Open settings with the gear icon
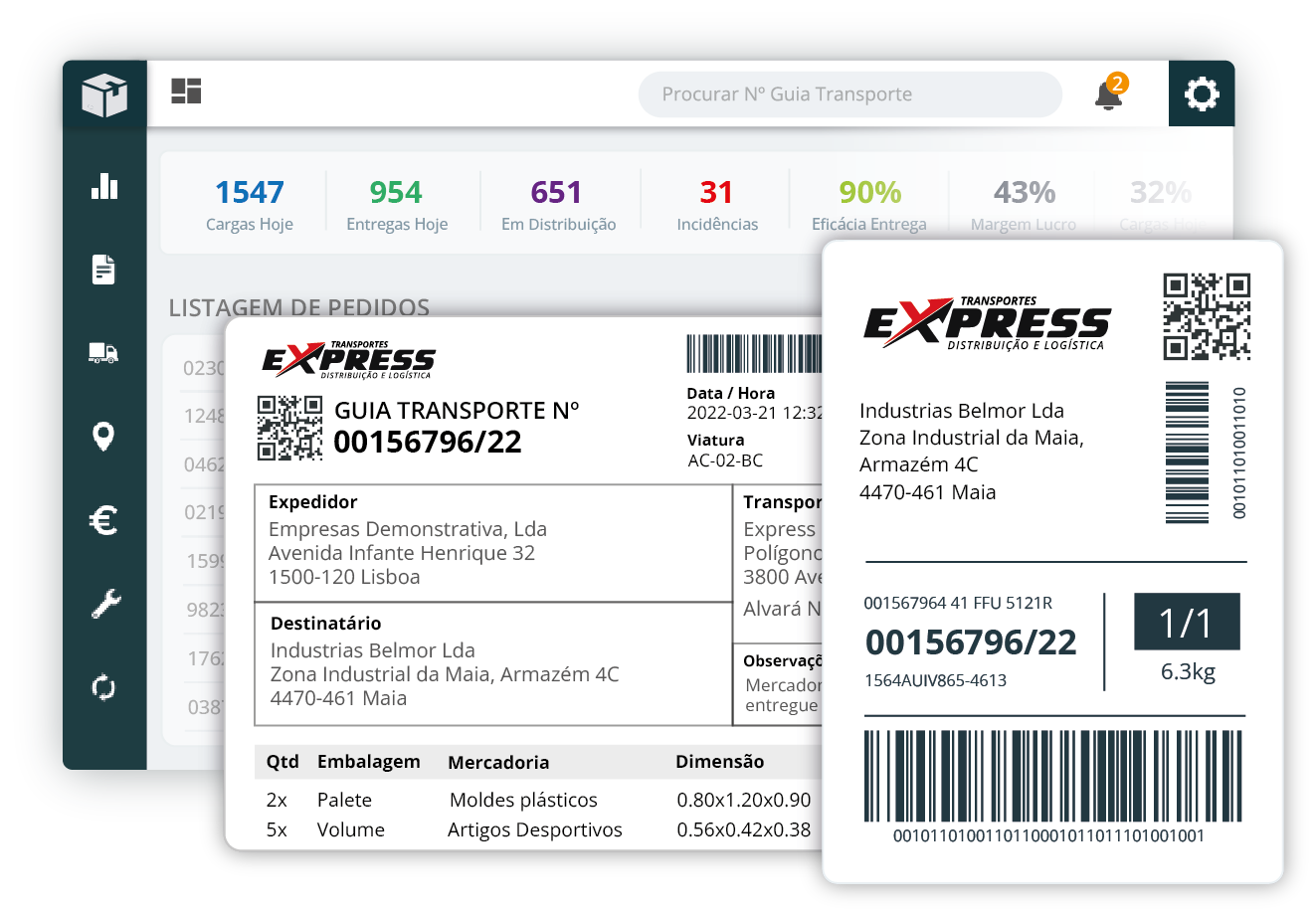Screen dimensions: 1316x916 click(1201, 93)
